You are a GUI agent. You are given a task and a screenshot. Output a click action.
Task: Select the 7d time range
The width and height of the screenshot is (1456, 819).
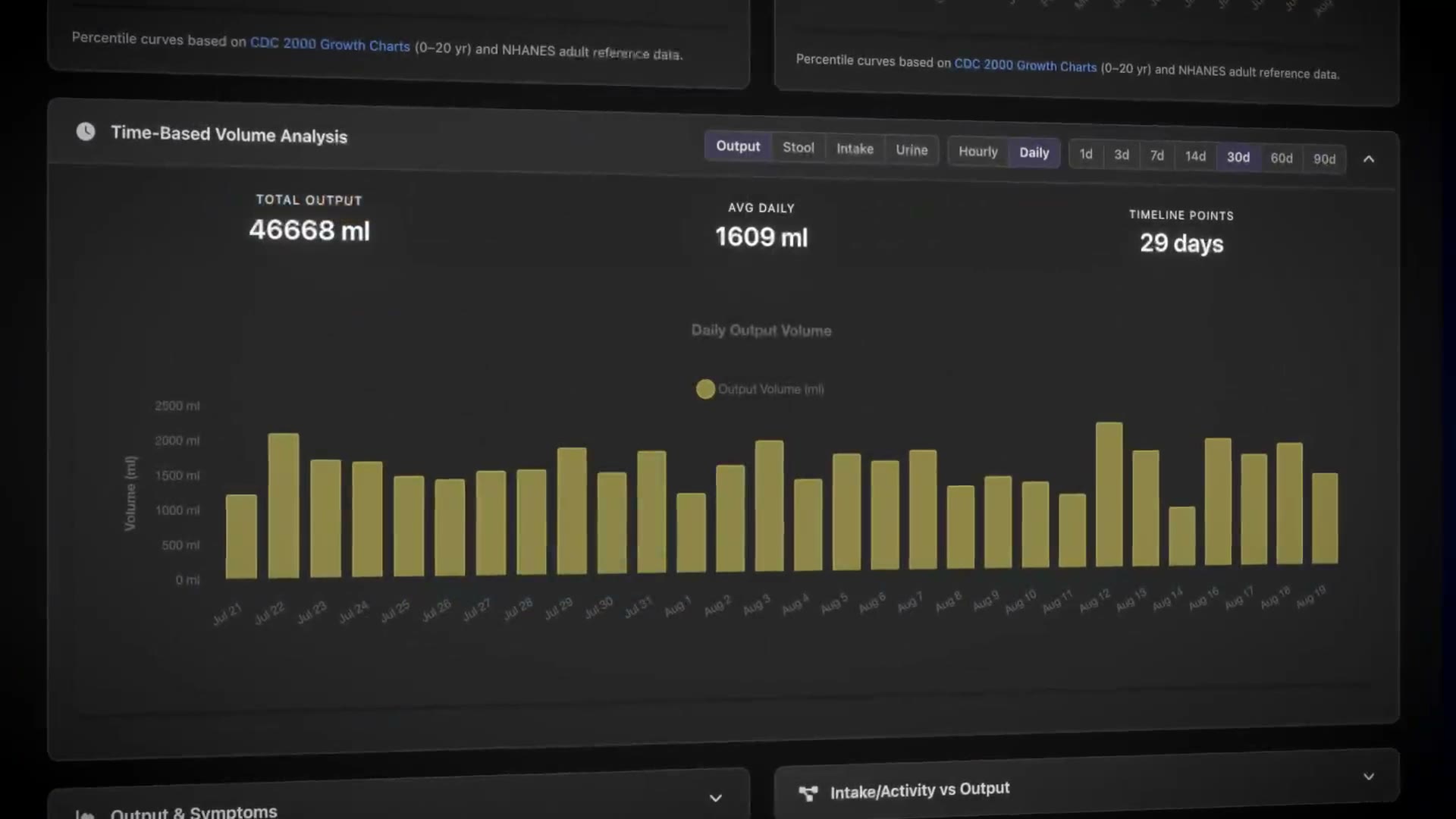pyautogui.click(x=1156, y=155)
